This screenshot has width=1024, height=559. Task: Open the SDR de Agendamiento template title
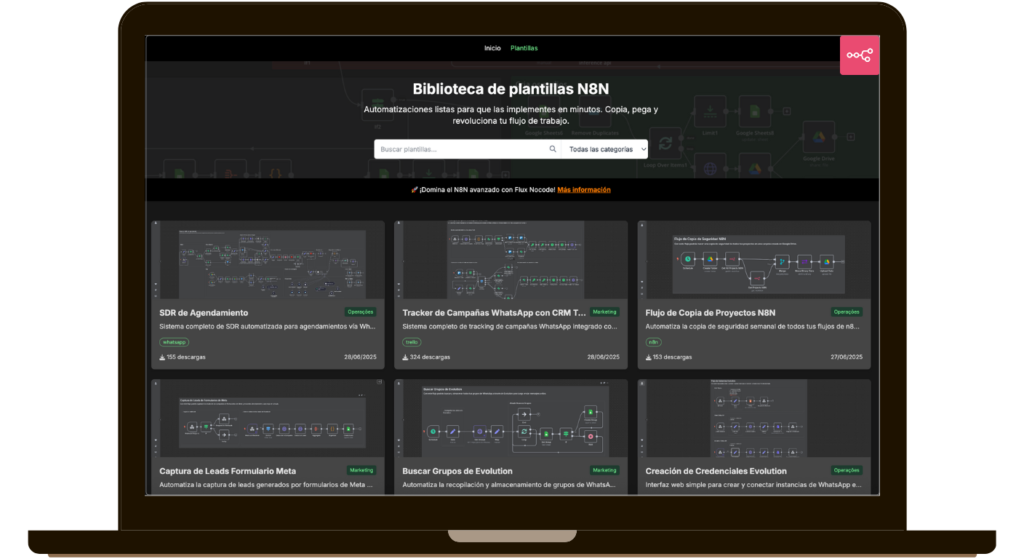[x=204, y=313]
